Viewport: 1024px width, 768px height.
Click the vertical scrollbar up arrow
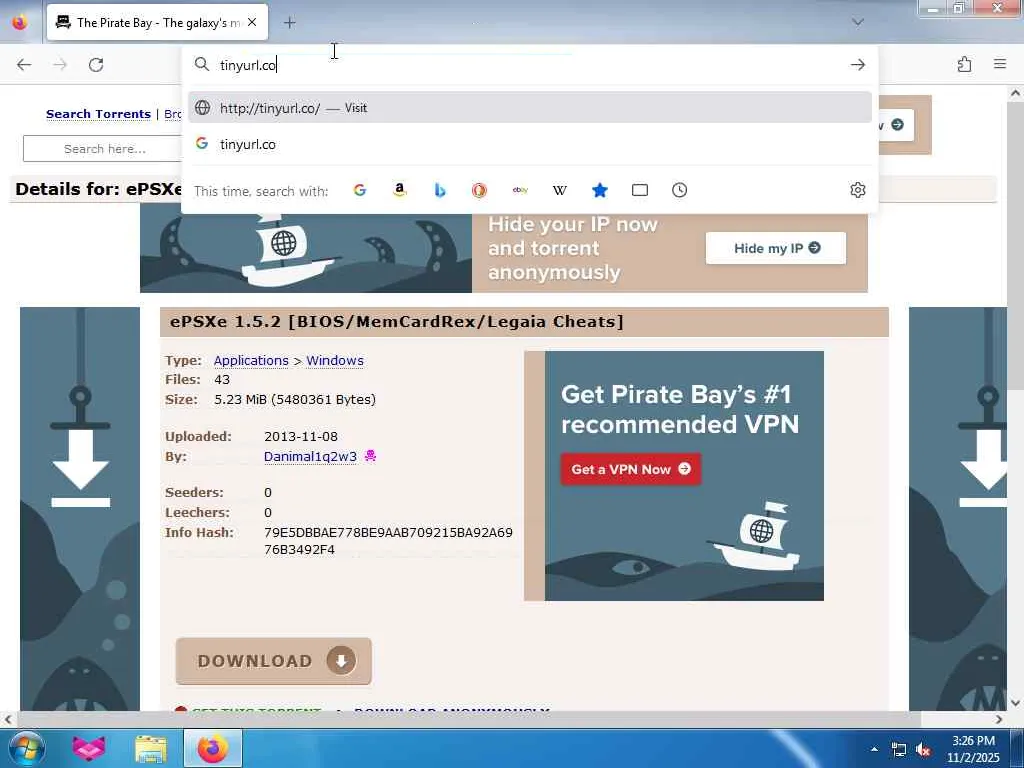[1016, 93]
